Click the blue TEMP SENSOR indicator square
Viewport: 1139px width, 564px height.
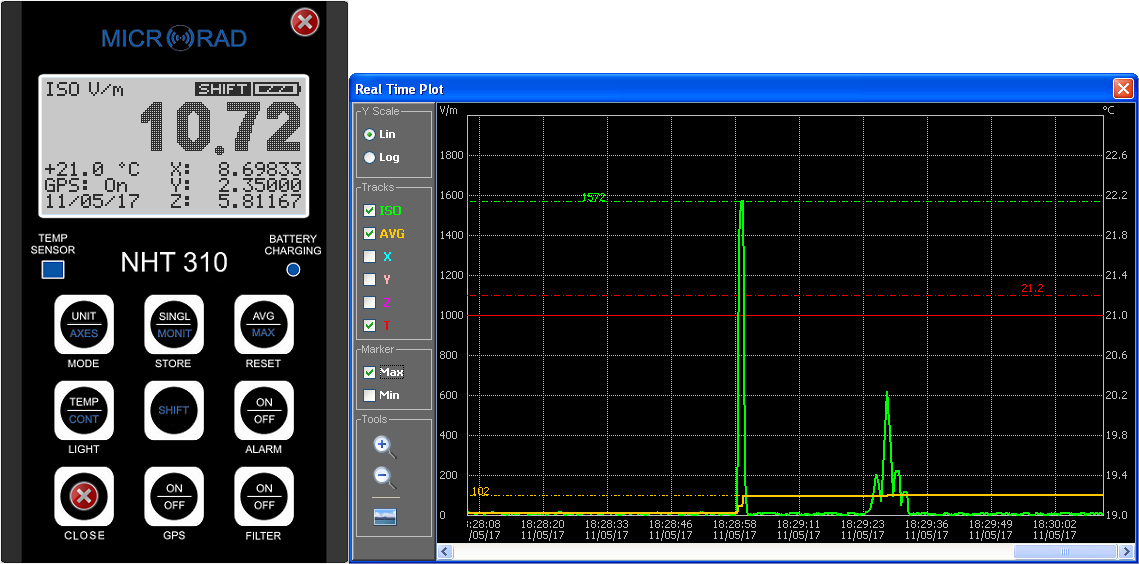pyautogui.click(x=53, y=270)
